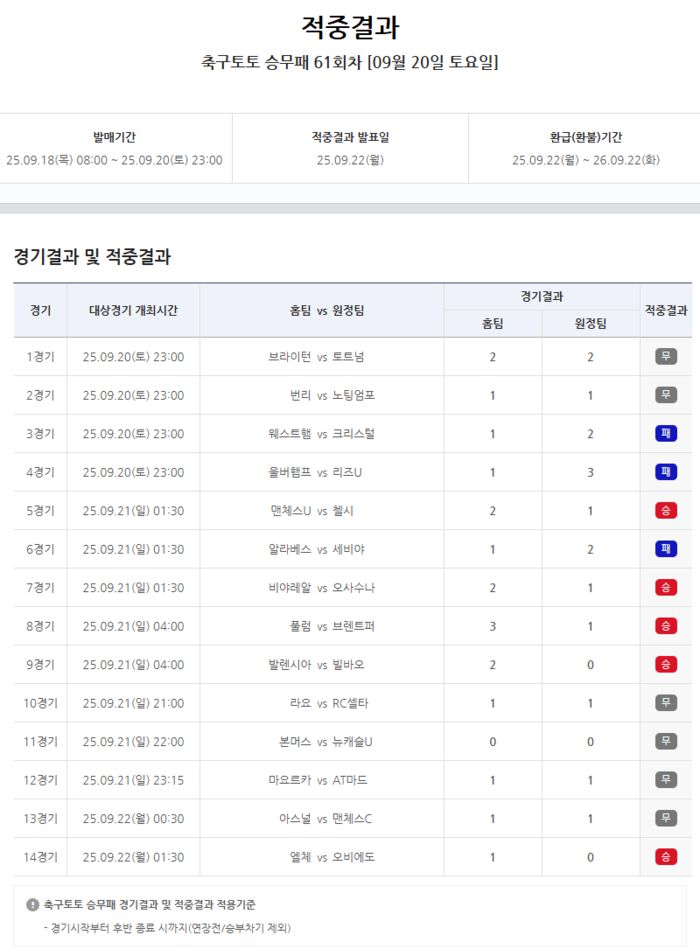Click the red 승 badge for 14경기

(666, 857)
